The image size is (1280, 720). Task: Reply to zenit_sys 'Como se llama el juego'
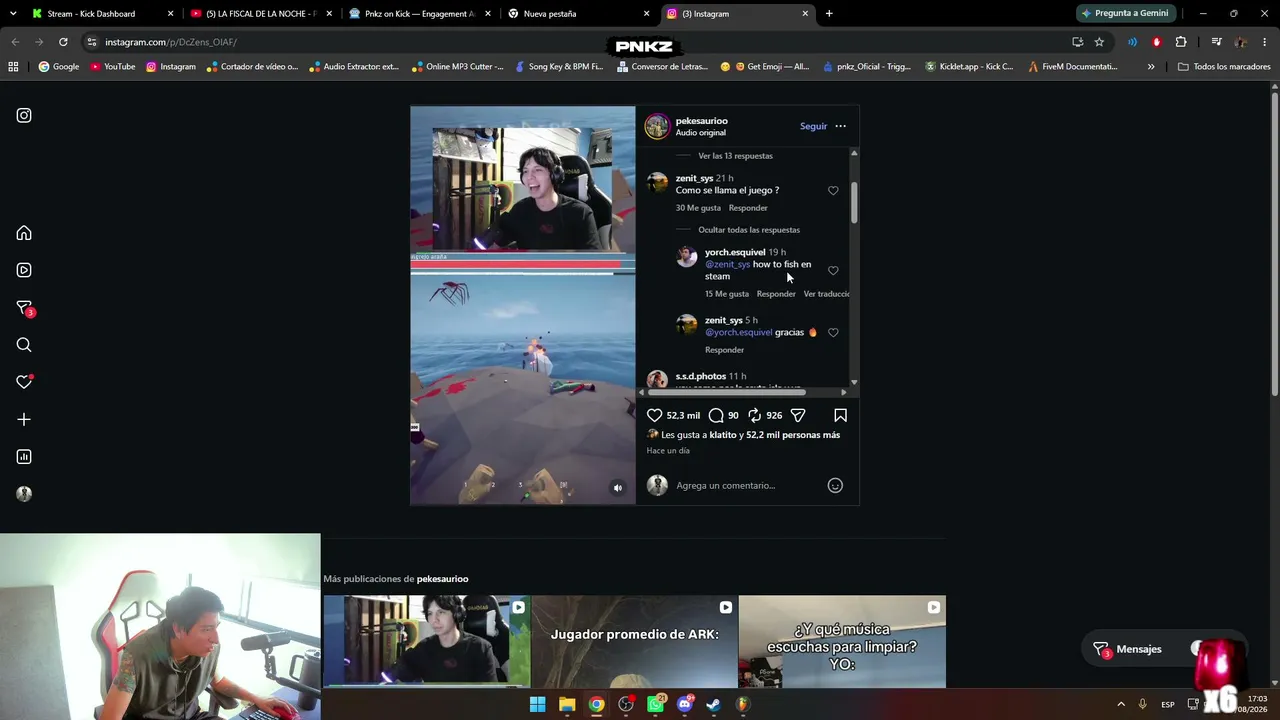748,208
